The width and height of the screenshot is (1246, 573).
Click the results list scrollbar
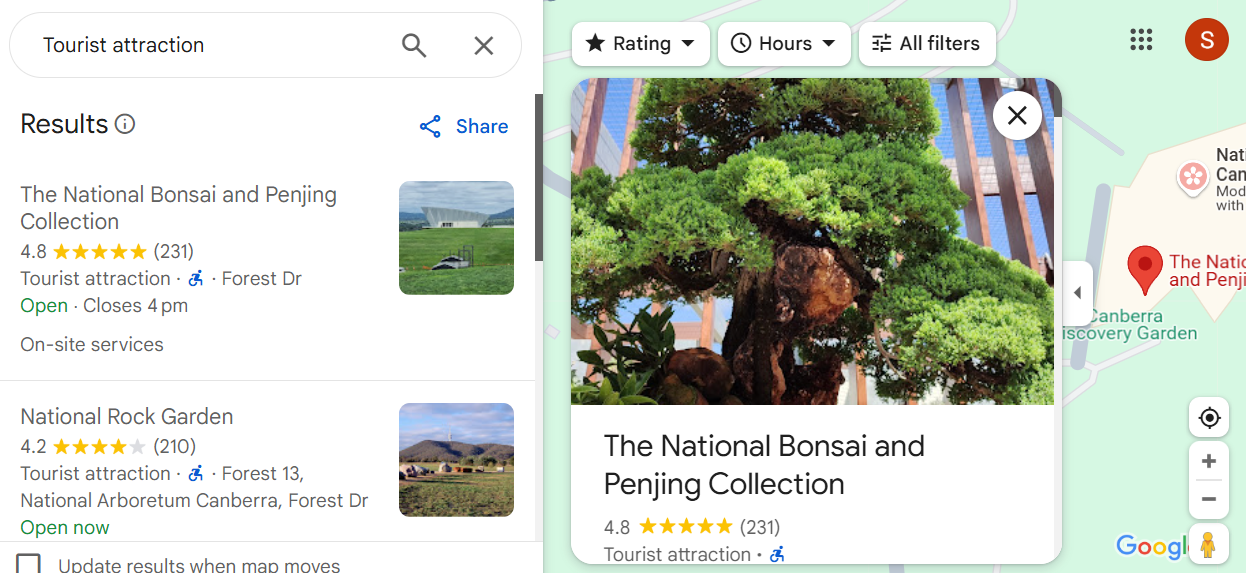coord(539,178)
